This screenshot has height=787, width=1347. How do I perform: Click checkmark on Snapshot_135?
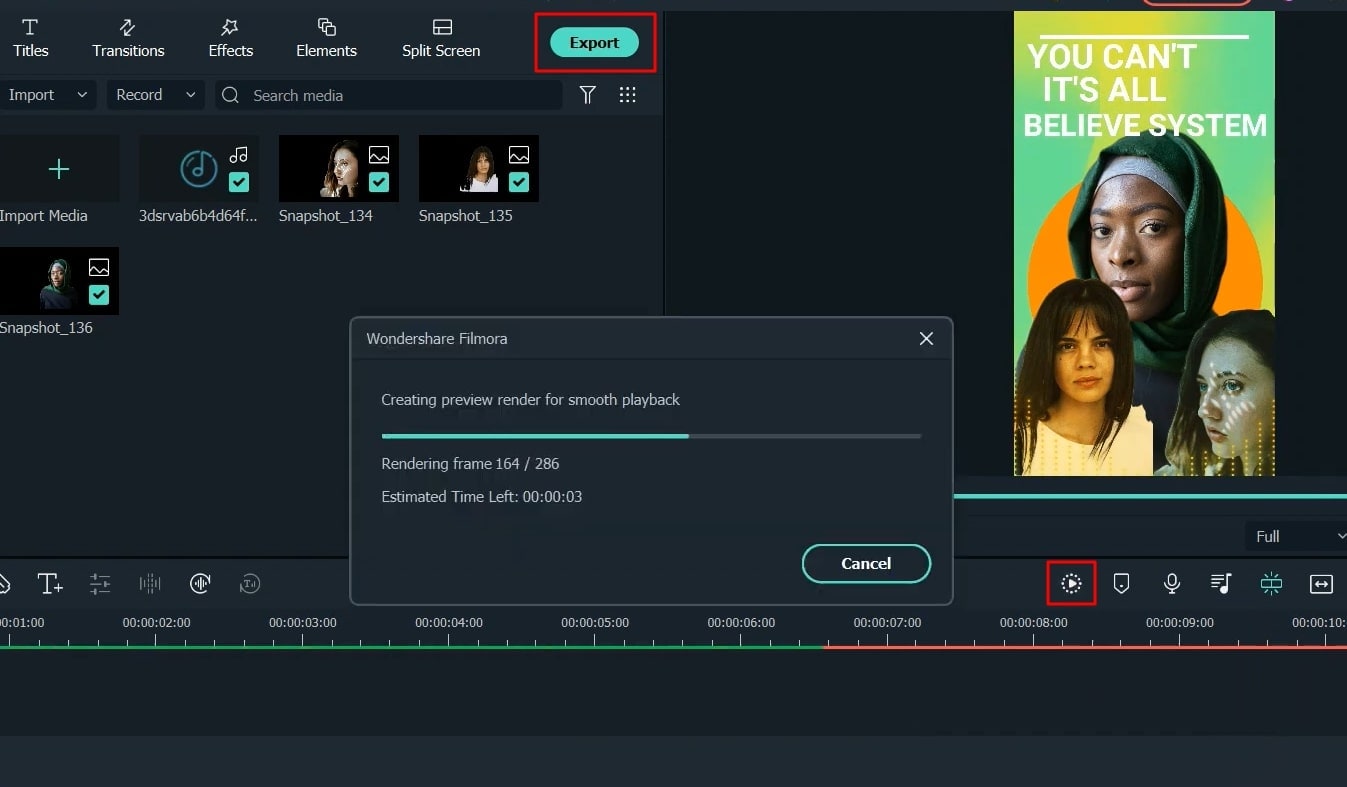tap(519, 182)
